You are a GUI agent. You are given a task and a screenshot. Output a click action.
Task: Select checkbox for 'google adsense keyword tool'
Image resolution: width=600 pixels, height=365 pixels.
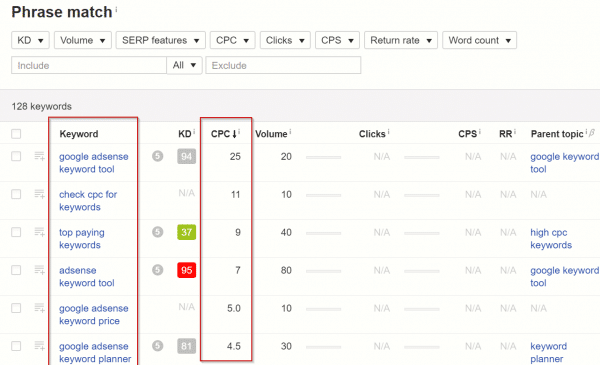coord(16,156)
